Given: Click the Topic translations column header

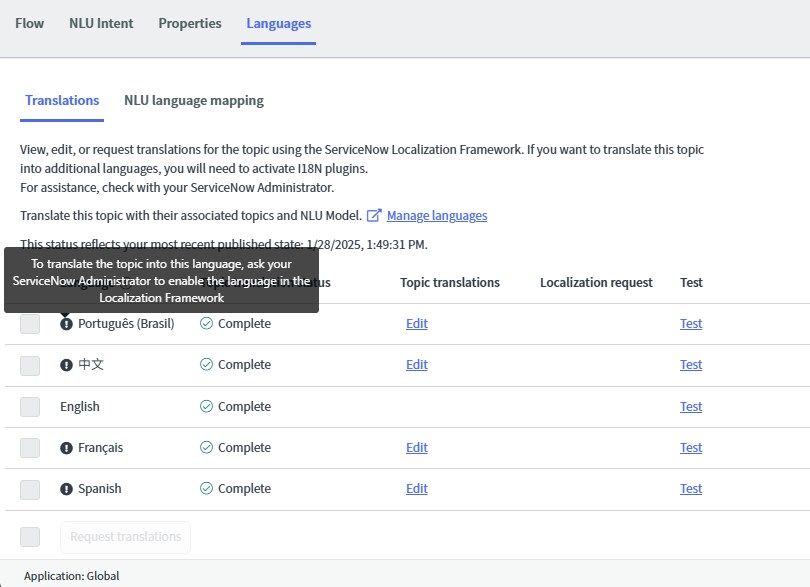Looking at the screenshot, I should 450,283.
